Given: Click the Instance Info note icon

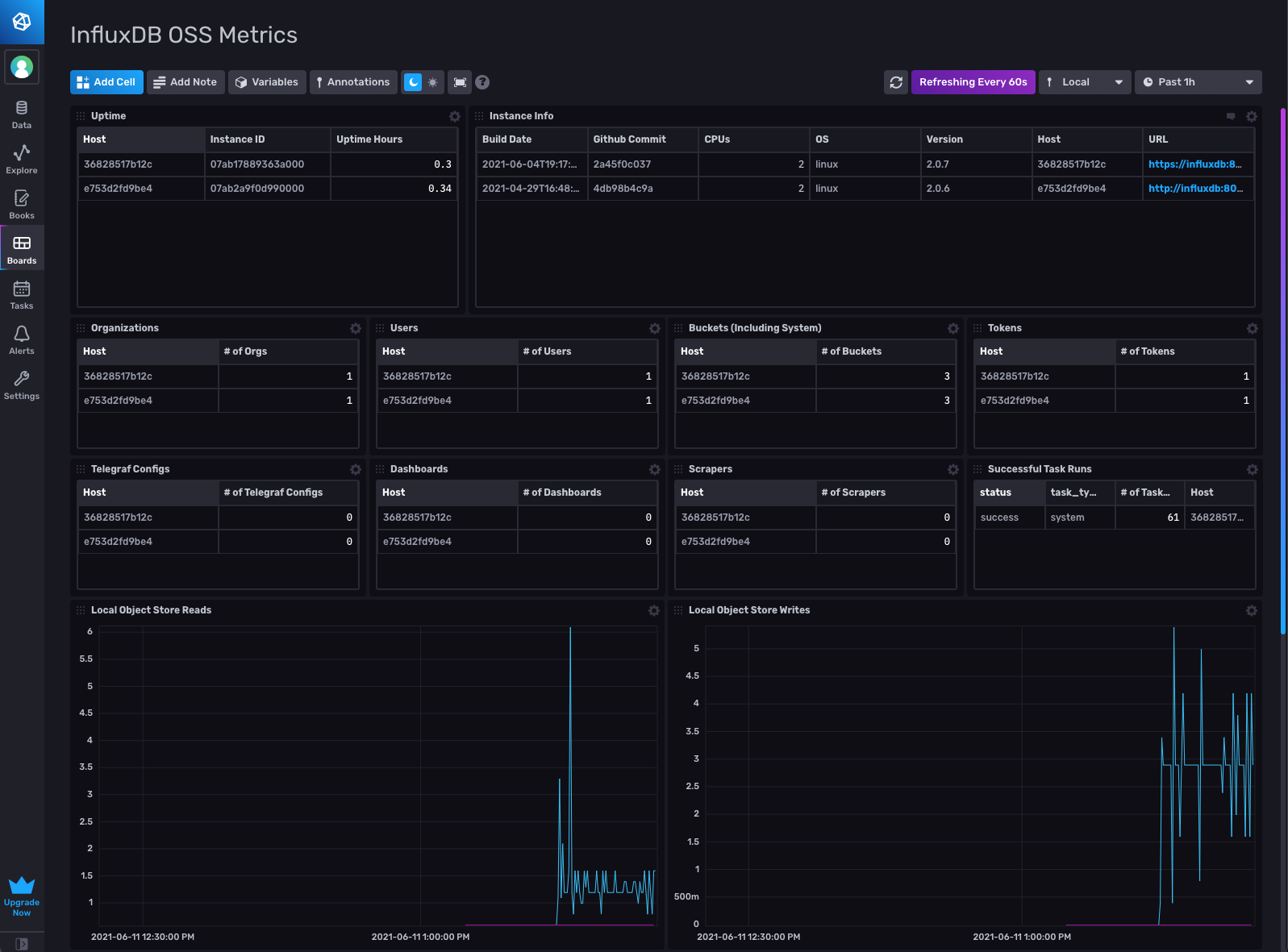Looking at the screenshot, I should [x=1231, y=116].
